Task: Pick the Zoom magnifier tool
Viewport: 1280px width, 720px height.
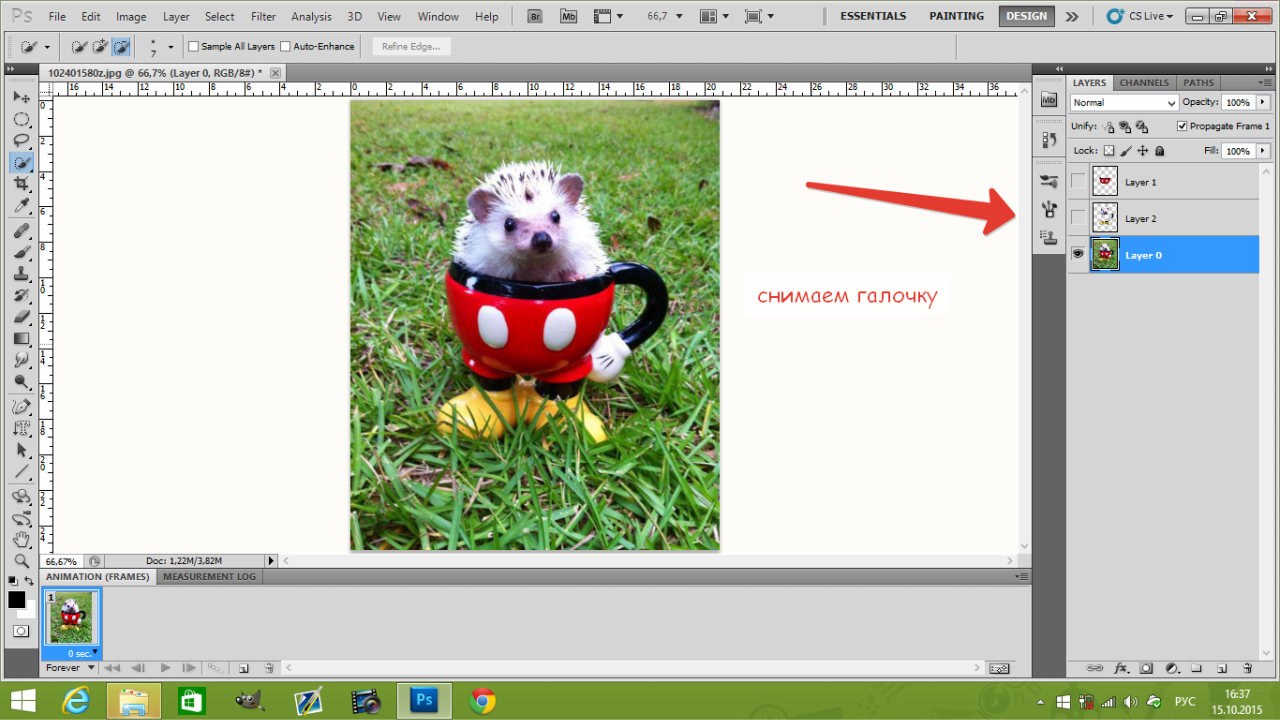Action: 21,560
